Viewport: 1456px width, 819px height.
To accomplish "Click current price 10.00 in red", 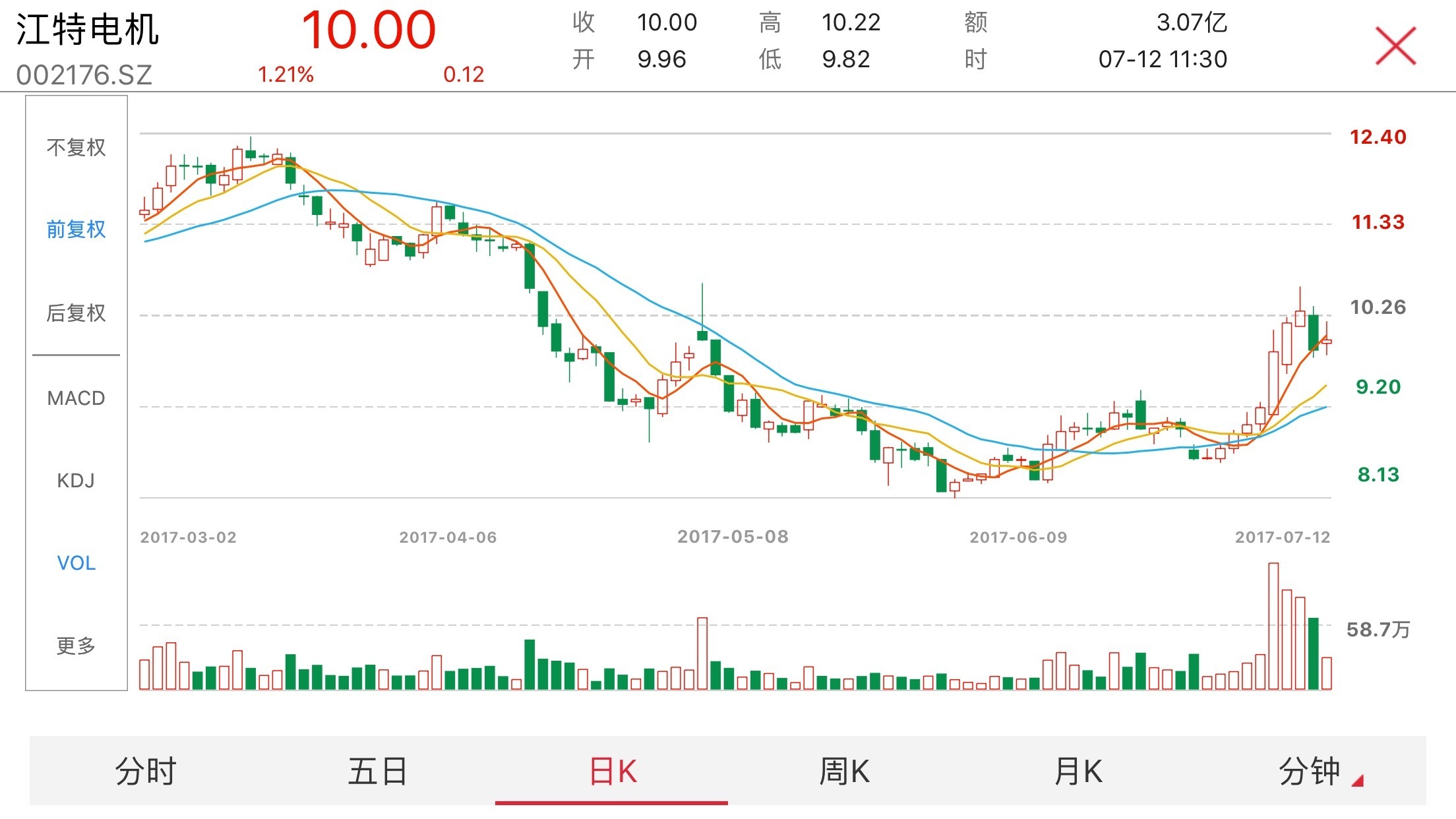I will coord(369,30).
